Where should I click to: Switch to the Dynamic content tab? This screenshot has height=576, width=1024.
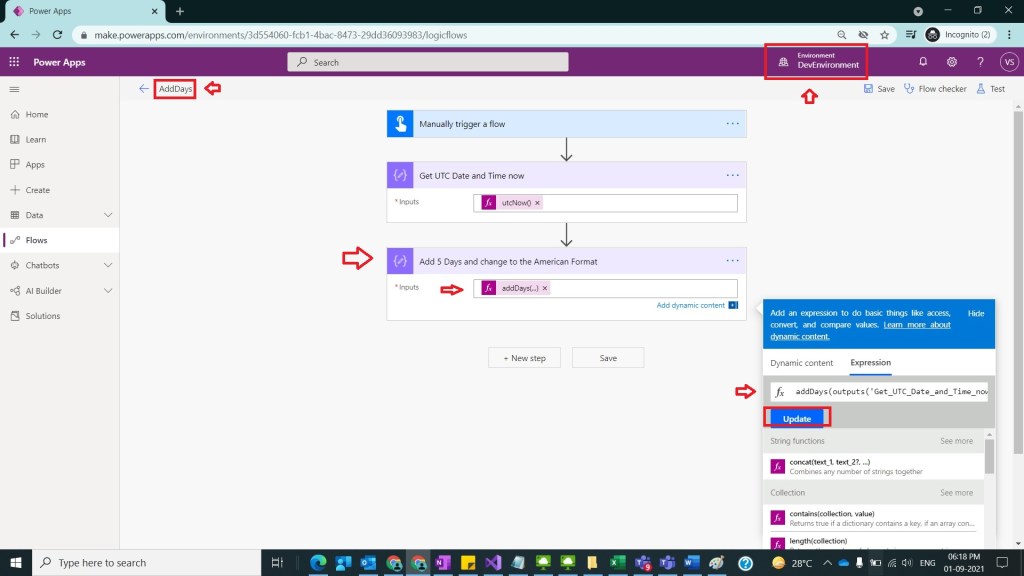pyautogui.click(x=801, y=363)
